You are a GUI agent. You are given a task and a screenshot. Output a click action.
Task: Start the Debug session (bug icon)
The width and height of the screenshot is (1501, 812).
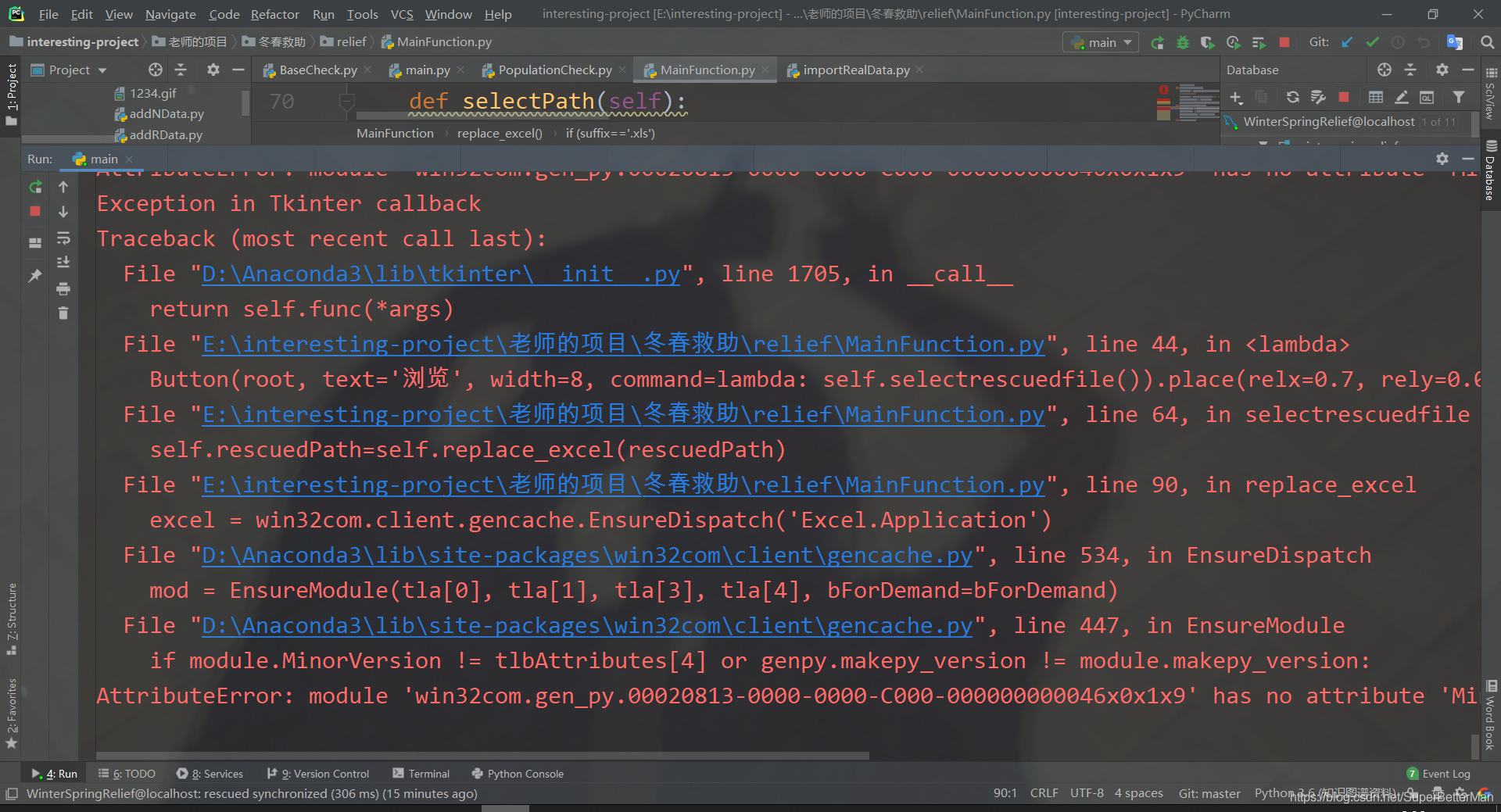click(1183, 43)
